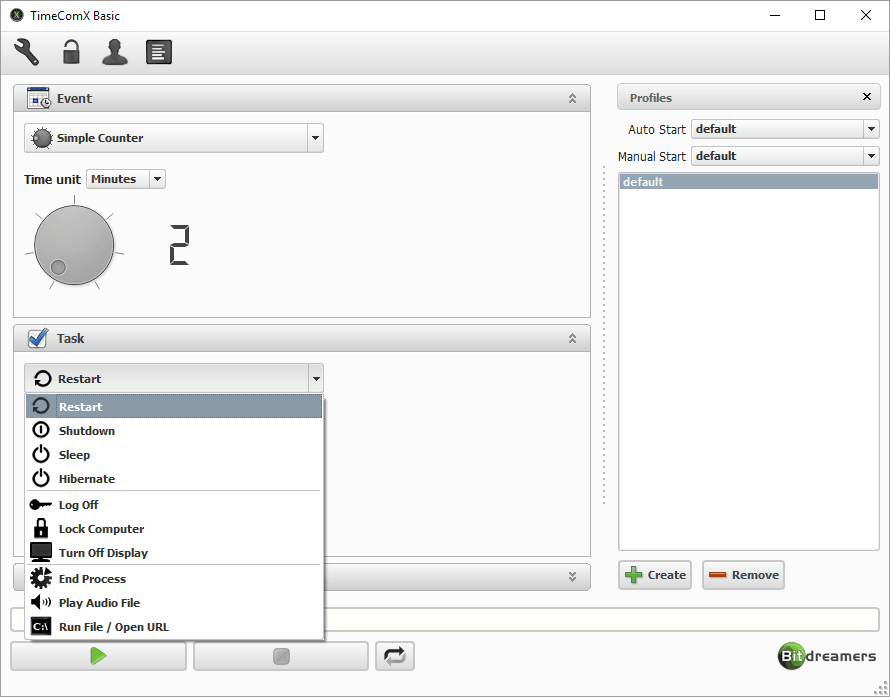
Task: Open the Time unit Minutes dropdown
Action: [x=126, y=179]
